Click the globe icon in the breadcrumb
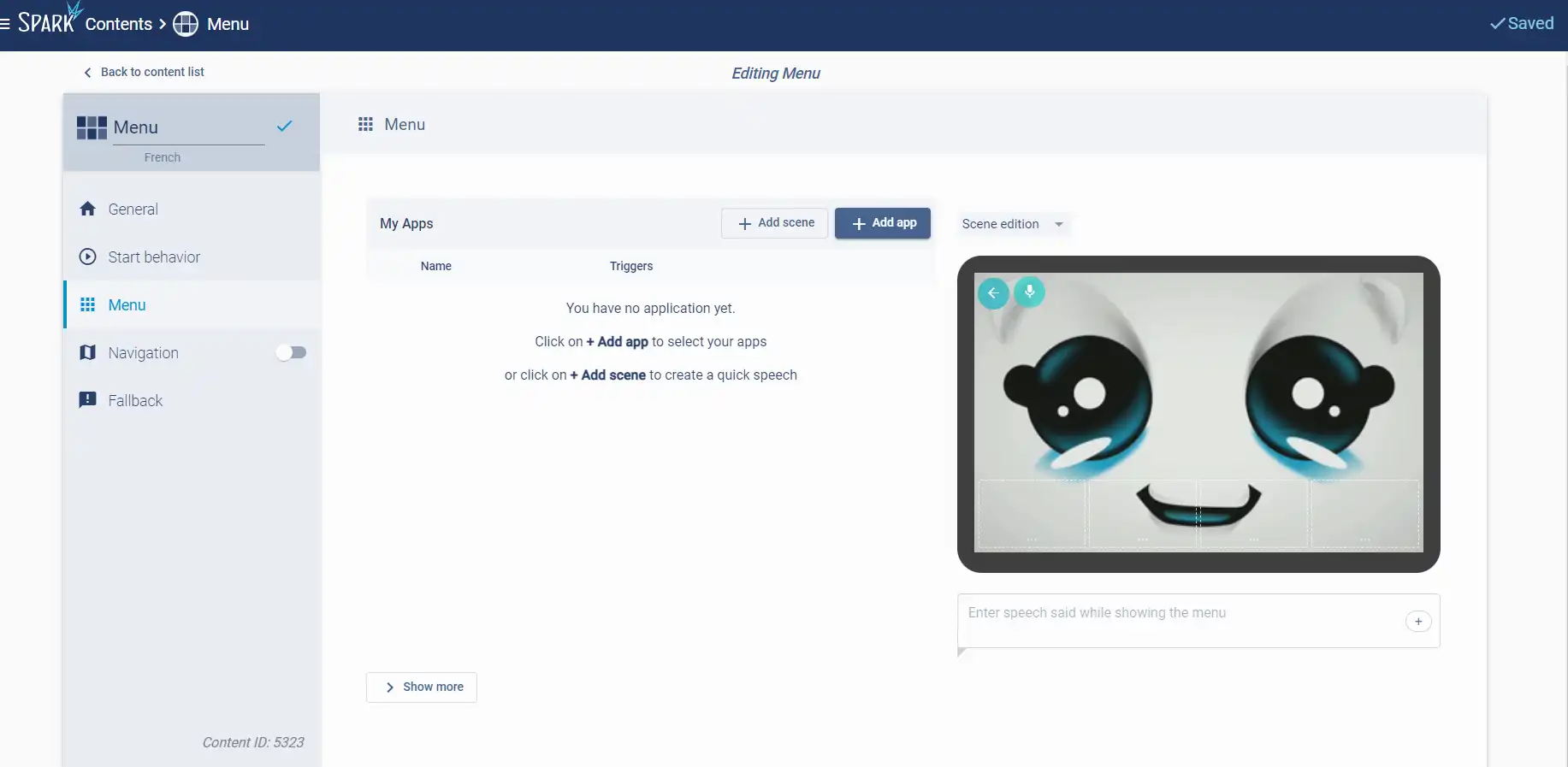Image resolution: width=1568 pixels, height=767 pixels. [x=186, y=24]
